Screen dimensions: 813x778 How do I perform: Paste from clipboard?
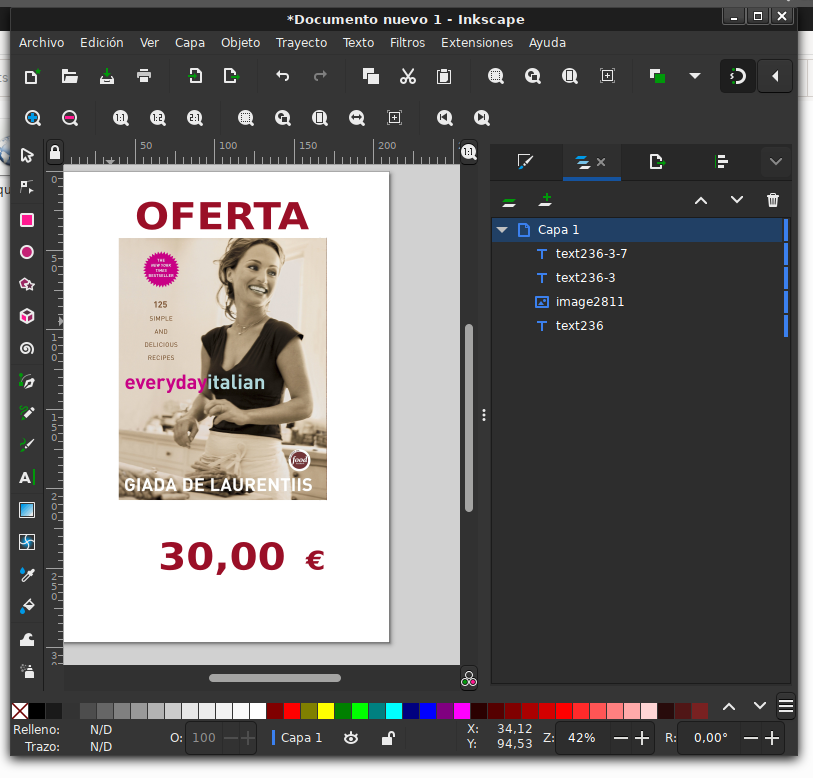click(444, 77)
